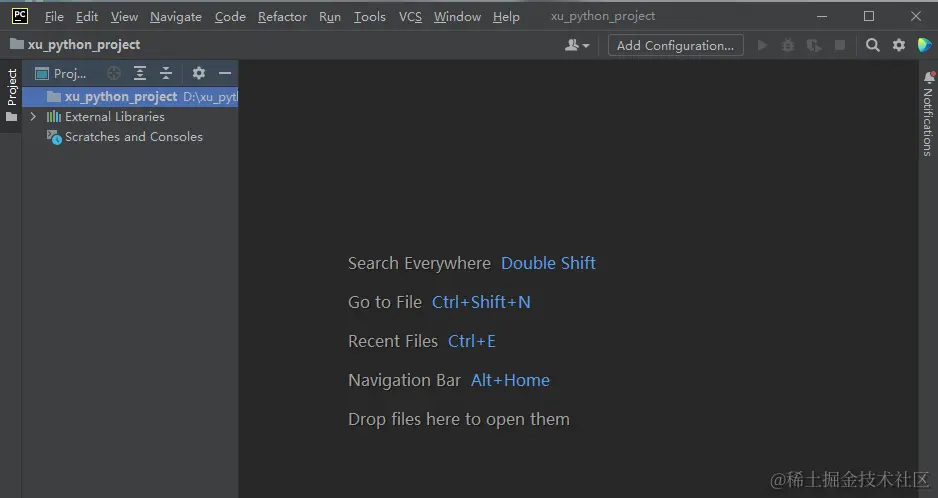Image resolution: width=938 pixels, height=498 pixels.
Task: Open the File menu
Action: click(54, 17)
